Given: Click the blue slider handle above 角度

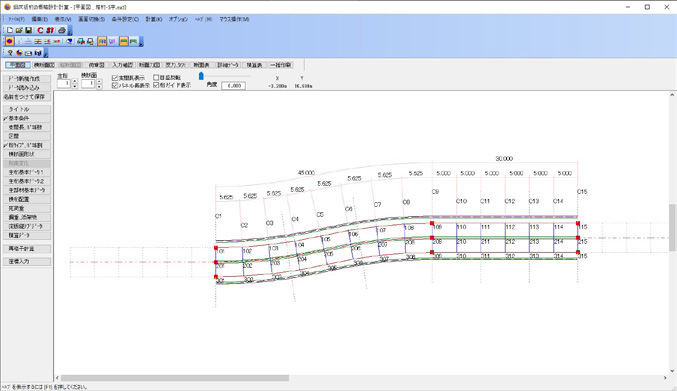Looking at the screenshot, I should tap(201, 76).
